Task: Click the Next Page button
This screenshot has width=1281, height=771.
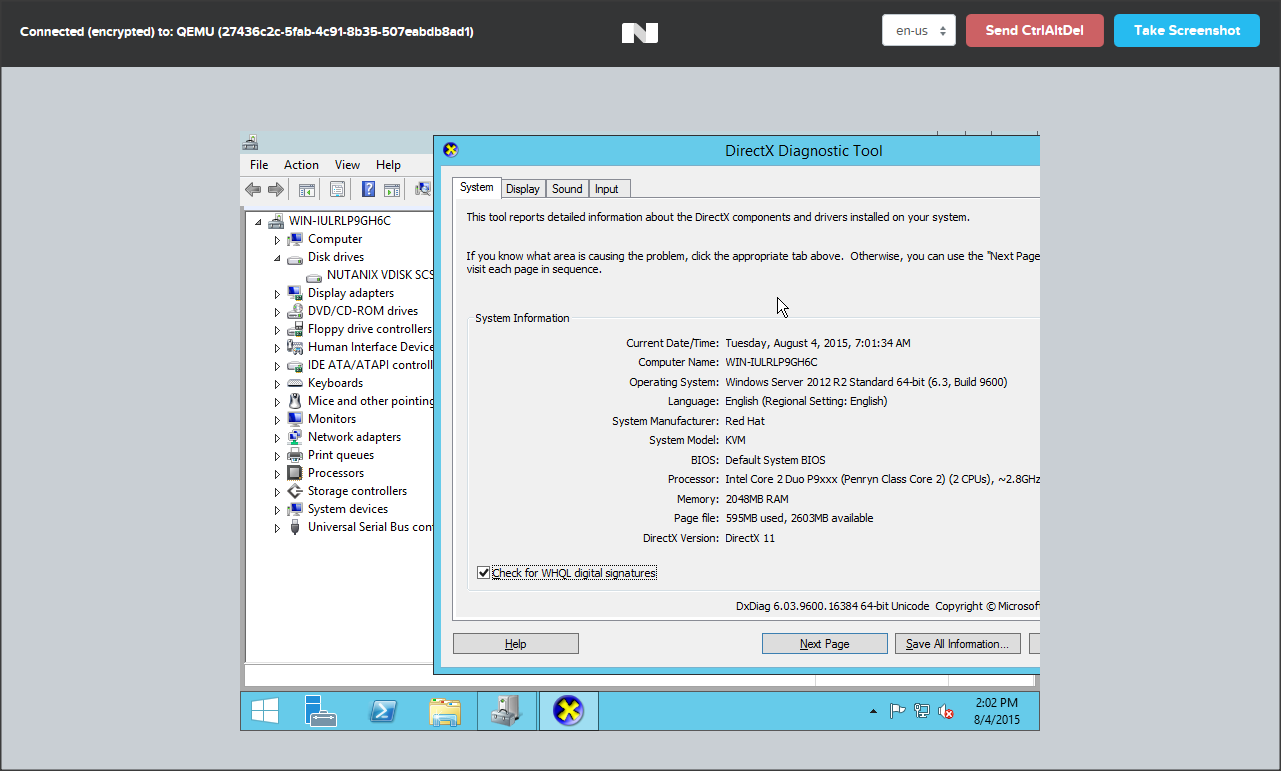Action: pos(824,644)
